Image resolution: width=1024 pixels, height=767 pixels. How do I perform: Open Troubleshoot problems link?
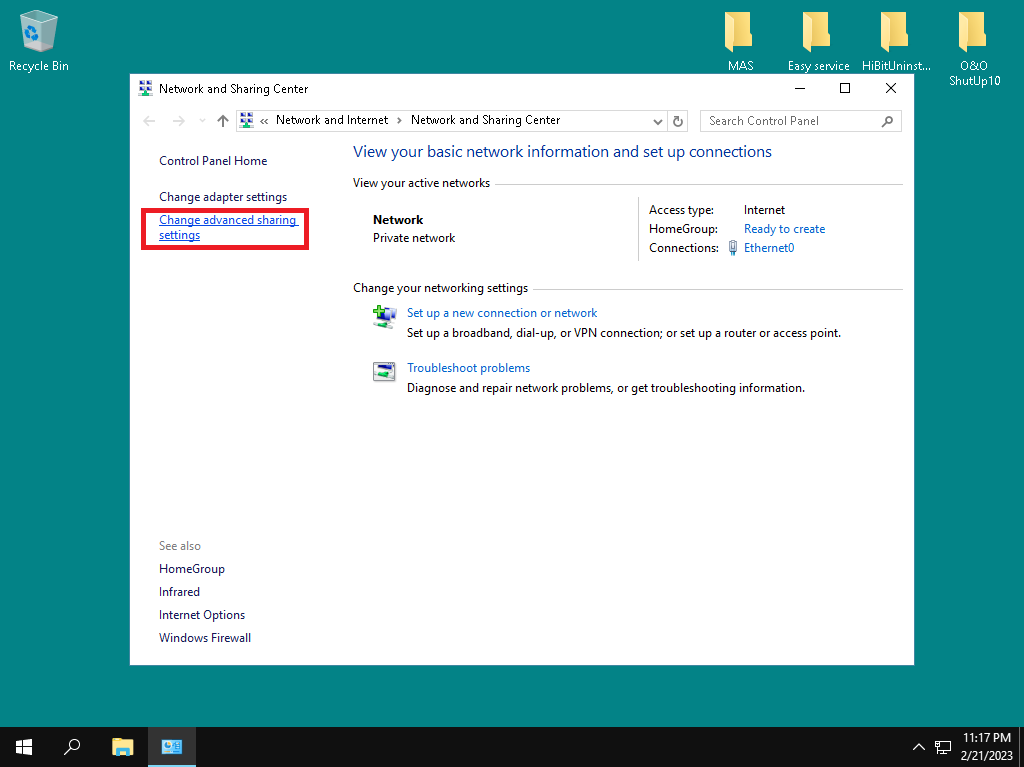[x=468, y=368]
